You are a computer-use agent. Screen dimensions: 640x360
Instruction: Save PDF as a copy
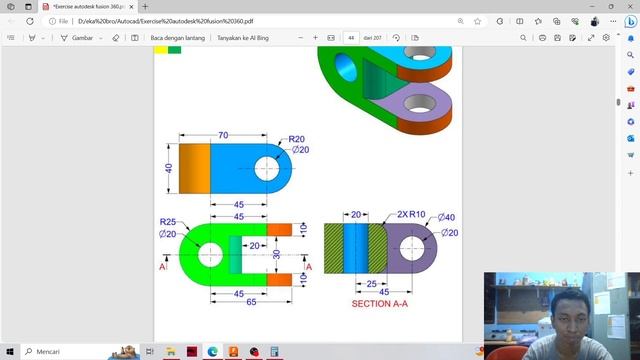point(573,38)
